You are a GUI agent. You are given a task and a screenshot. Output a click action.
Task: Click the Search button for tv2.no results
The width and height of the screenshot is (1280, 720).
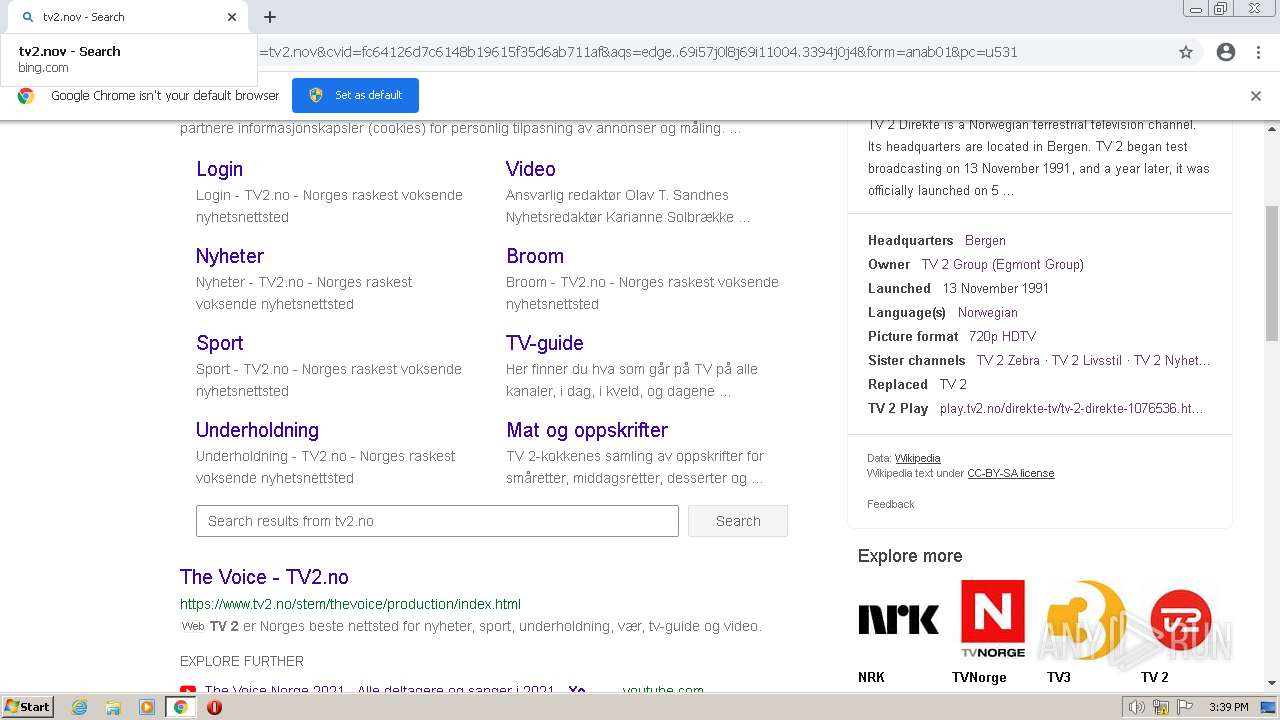pos(738,521)
